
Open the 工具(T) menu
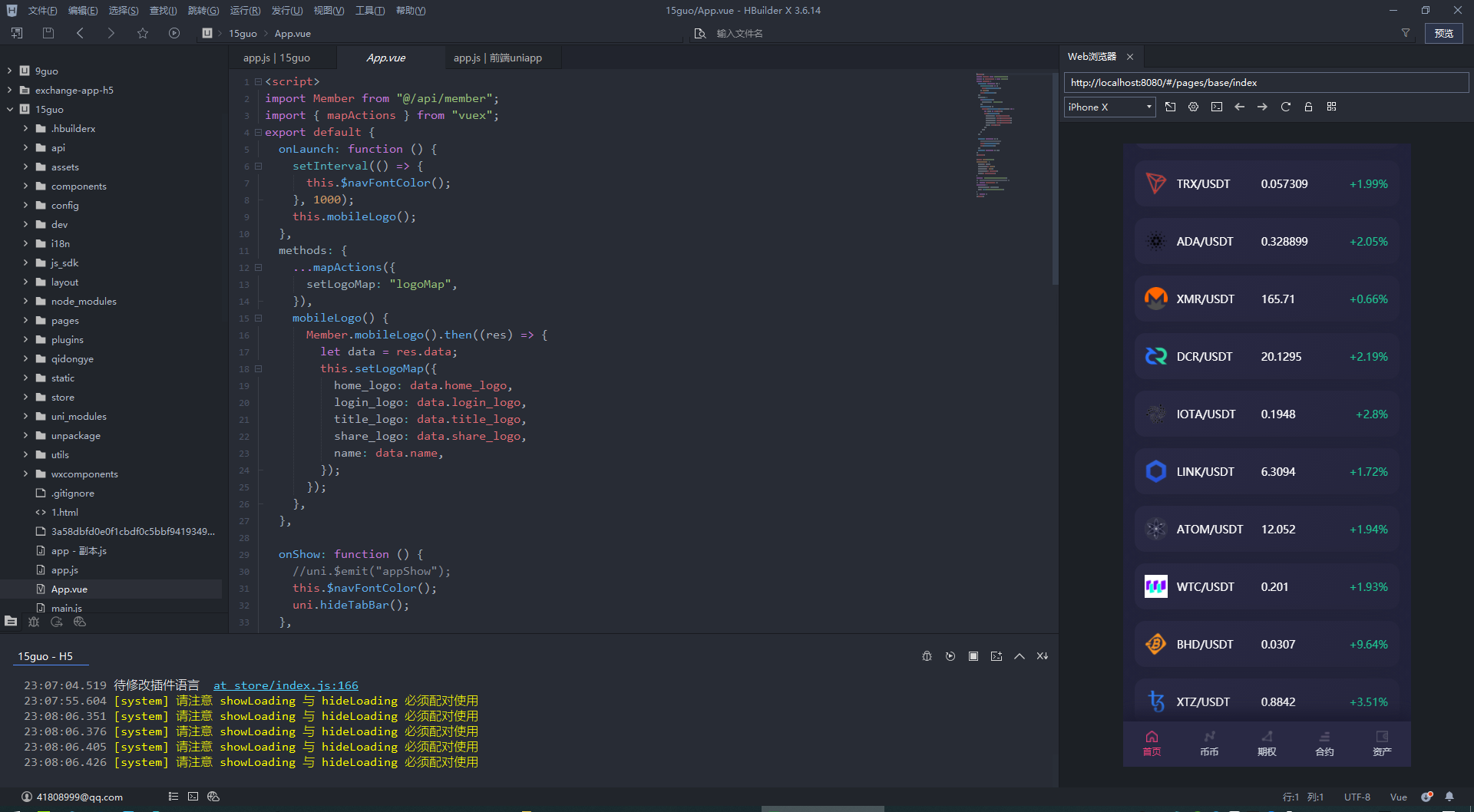pyautogui.click(x=370, y=11)
